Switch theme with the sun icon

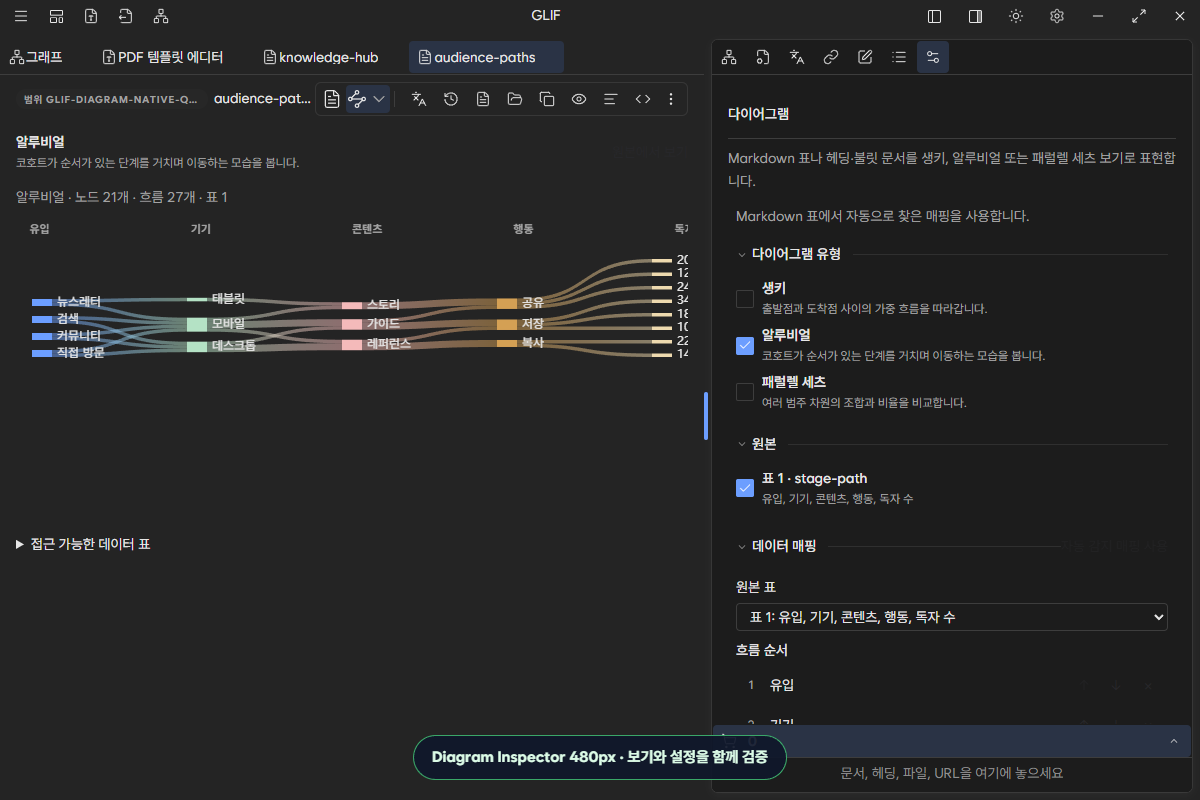click(1016, 16)
